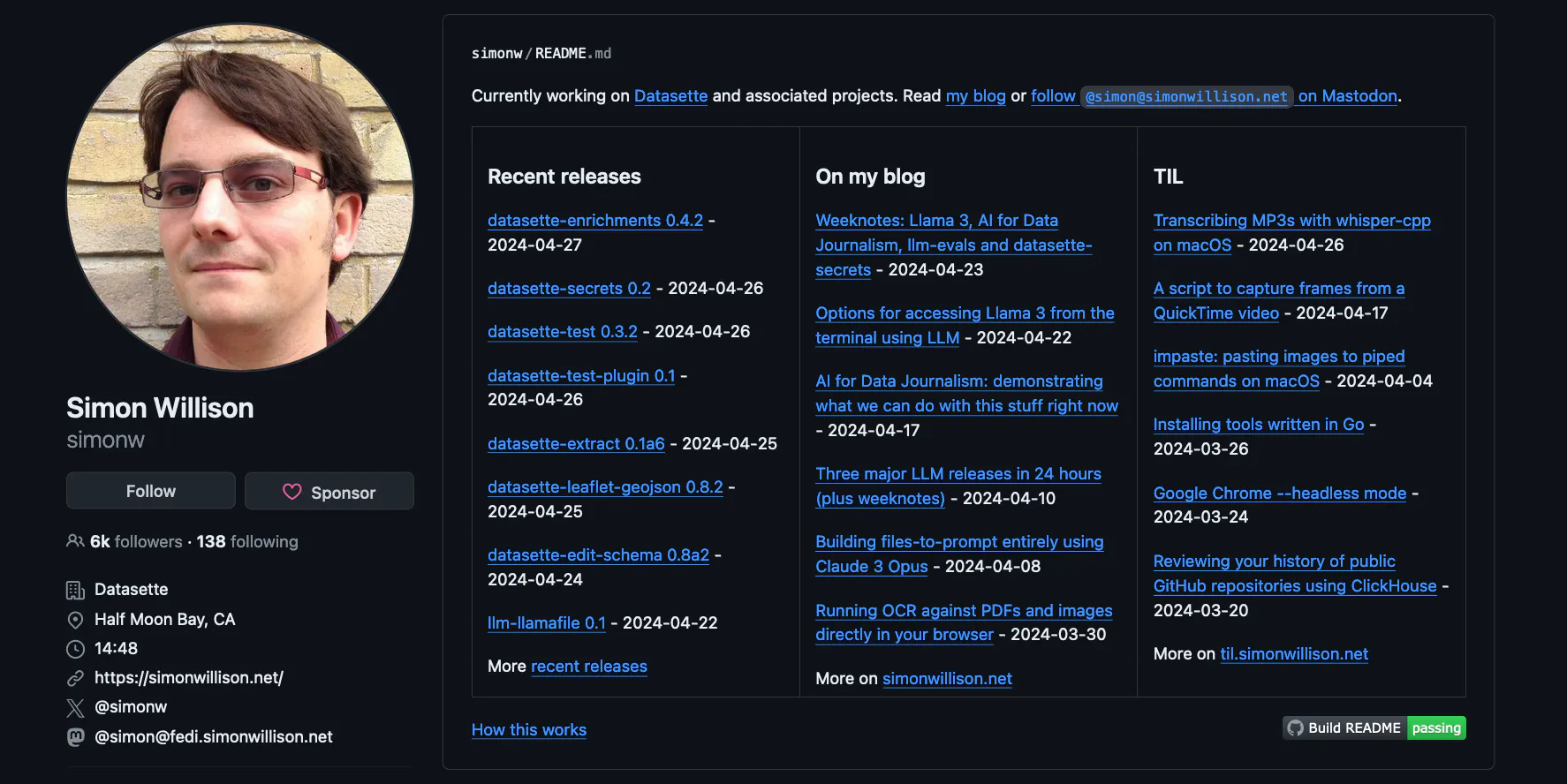Click the 'TIL' heading
This screenshot has height=784, width=1567.
[x=1168, y=177]
